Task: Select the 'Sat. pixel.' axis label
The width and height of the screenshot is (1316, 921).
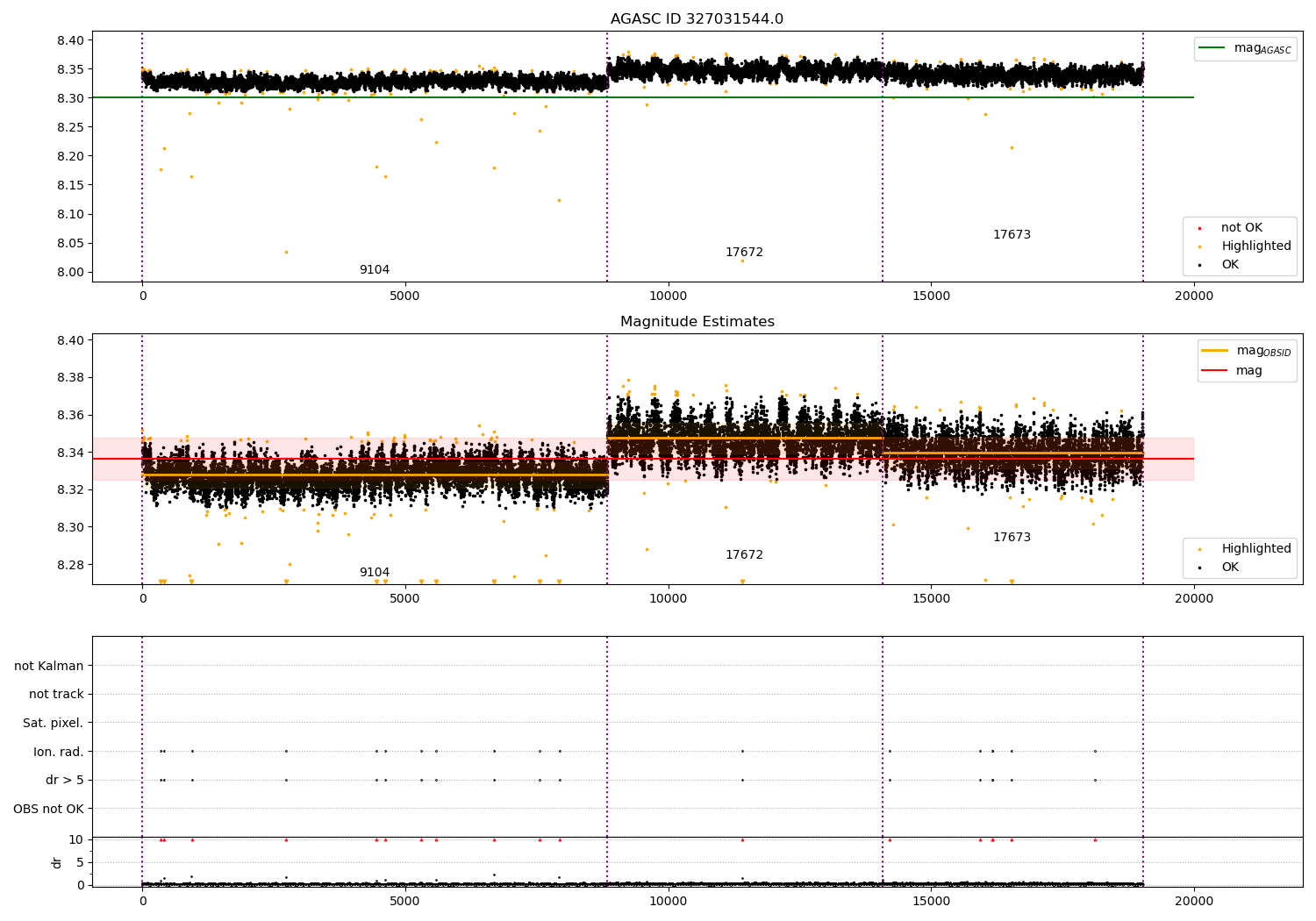Action: point(54,724)
